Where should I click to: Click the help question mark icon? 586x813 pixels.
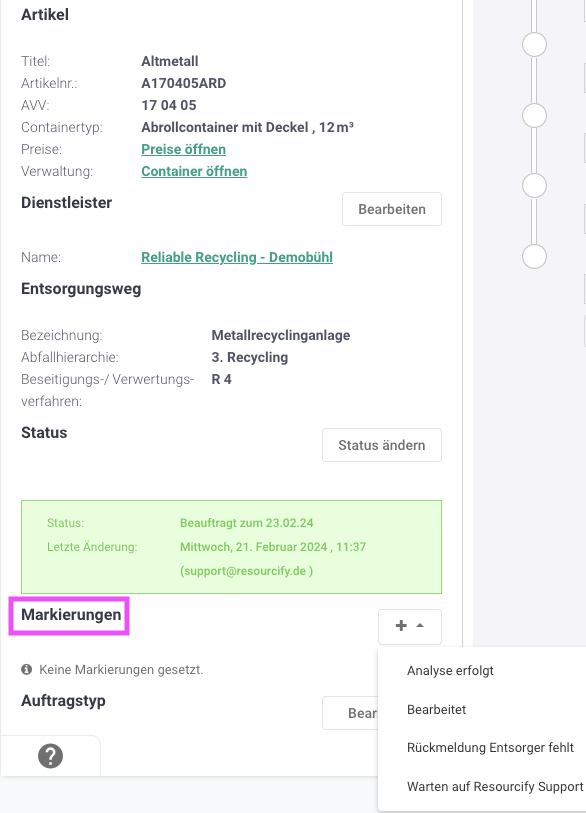pos(50,756)
